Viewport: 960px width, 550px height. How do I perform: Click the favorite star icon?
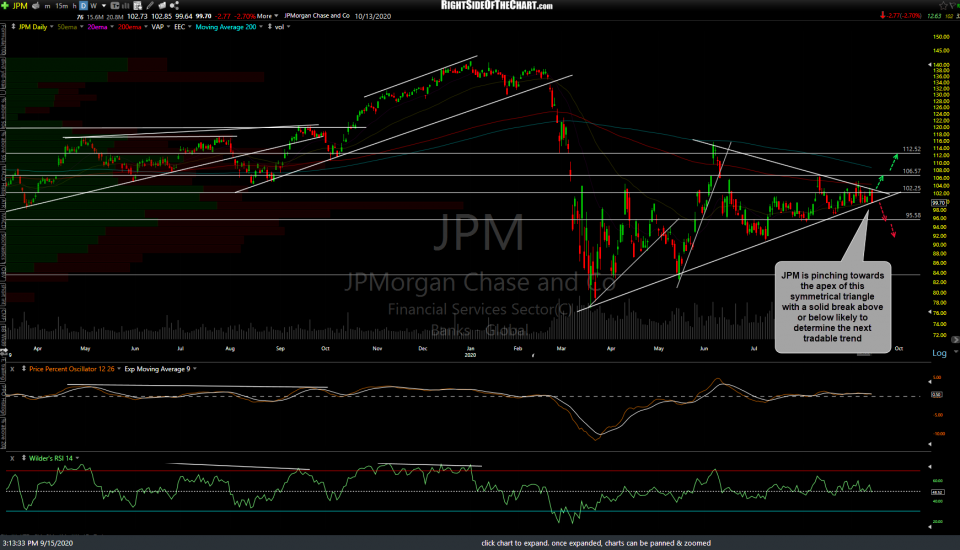click(x=943, y=6)
